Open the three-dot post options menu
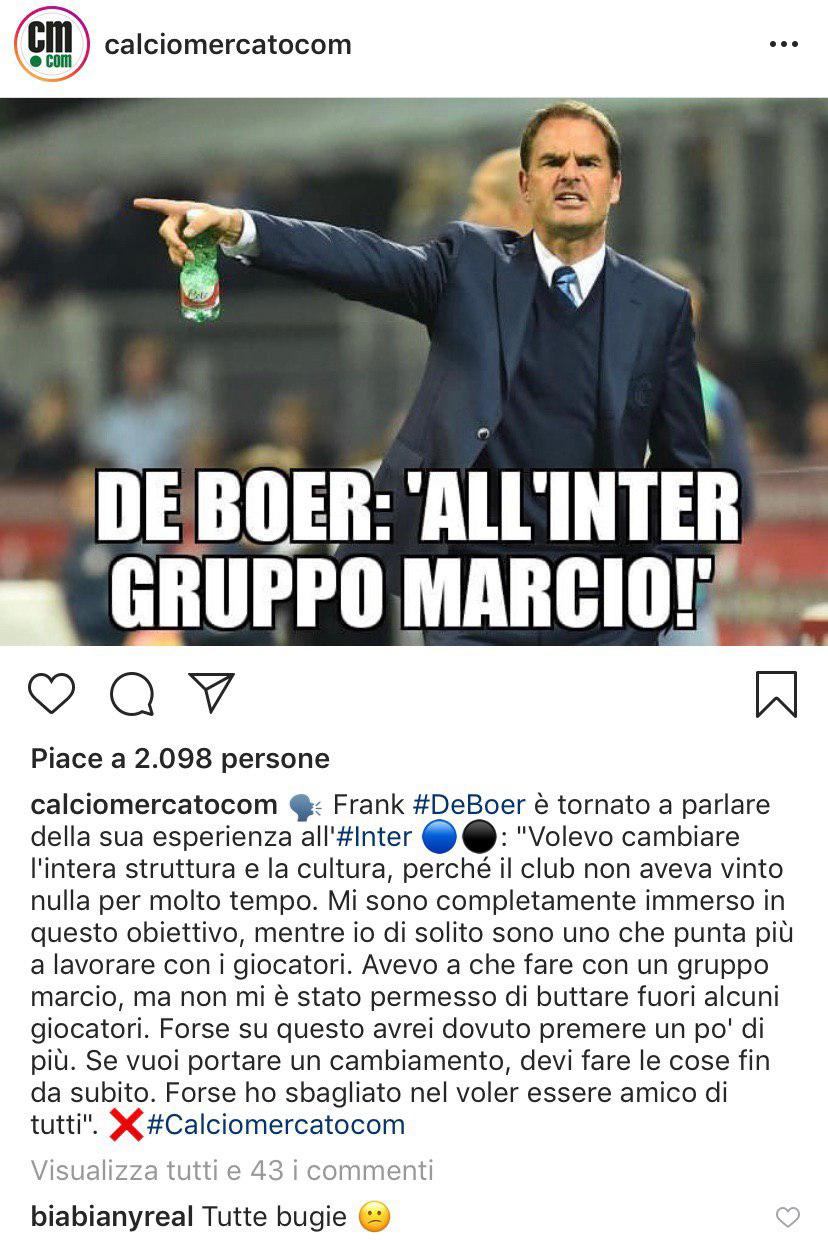This screenshot has width=828, height=1240. coord(783,45)
